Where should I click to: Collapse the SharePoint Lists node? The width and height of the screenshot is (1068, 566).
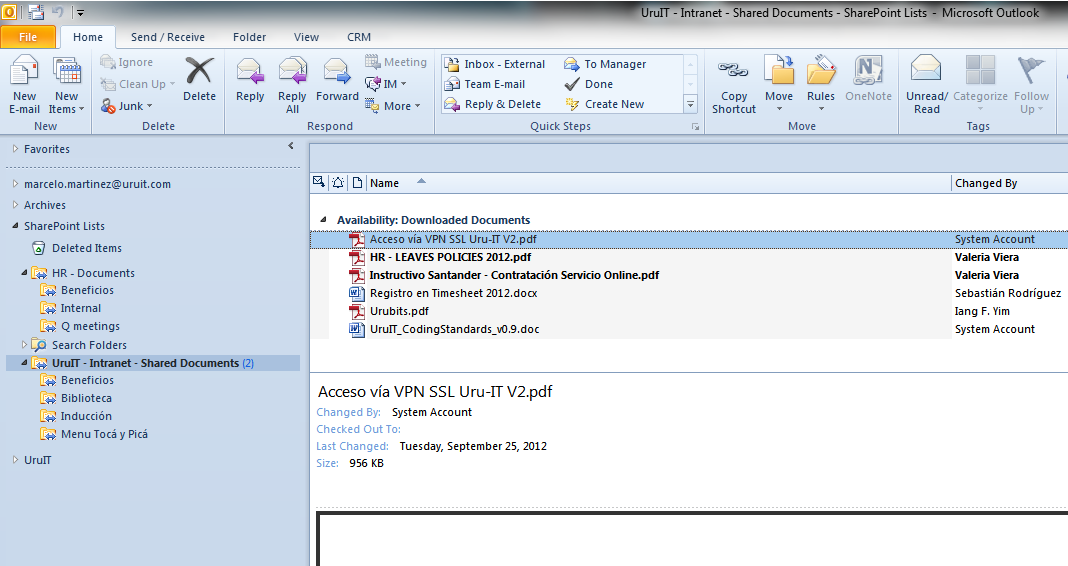click(15, 225)
